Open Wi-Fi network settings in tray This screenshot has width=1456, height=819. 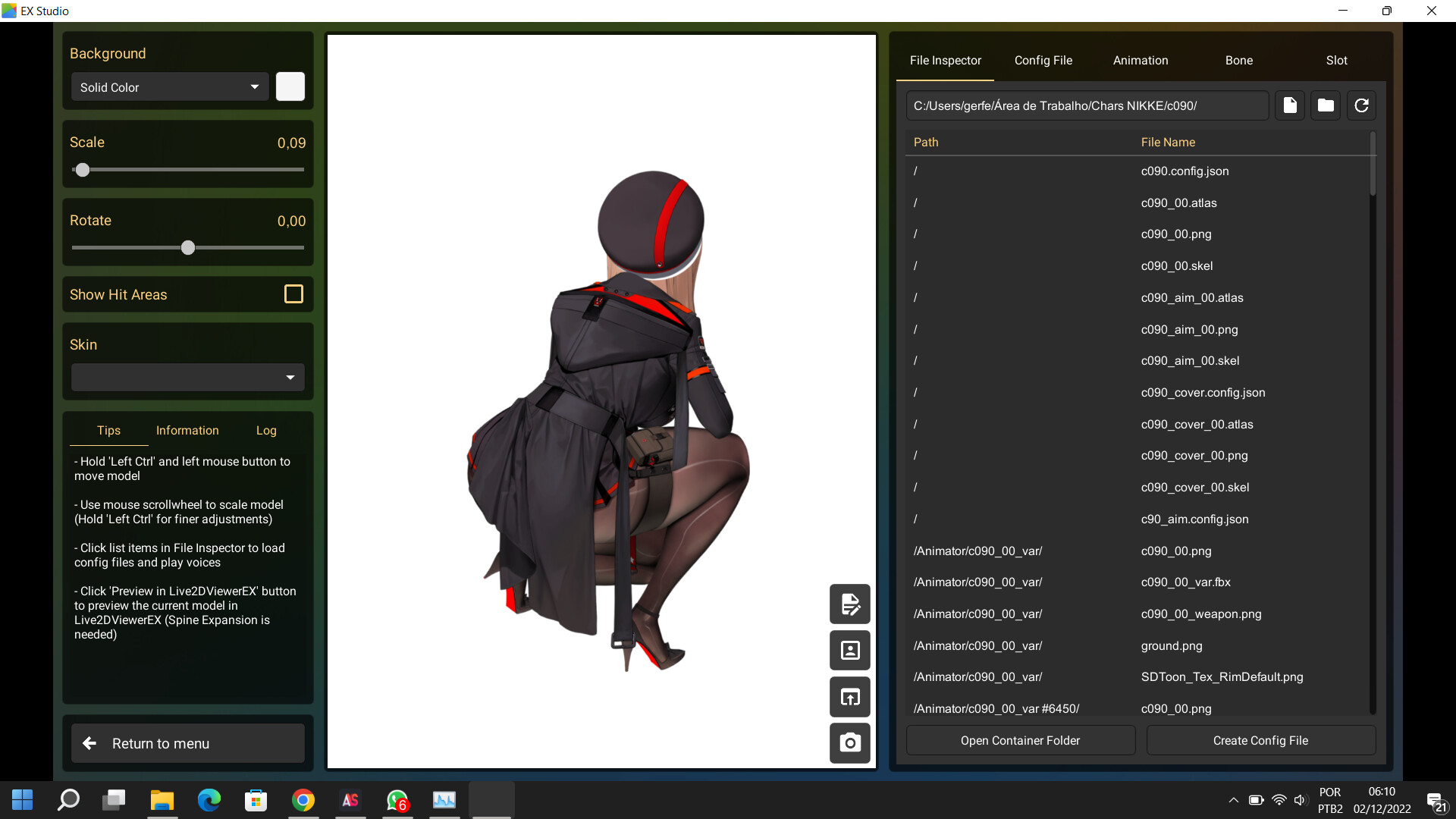click(x=1279, y=800)
